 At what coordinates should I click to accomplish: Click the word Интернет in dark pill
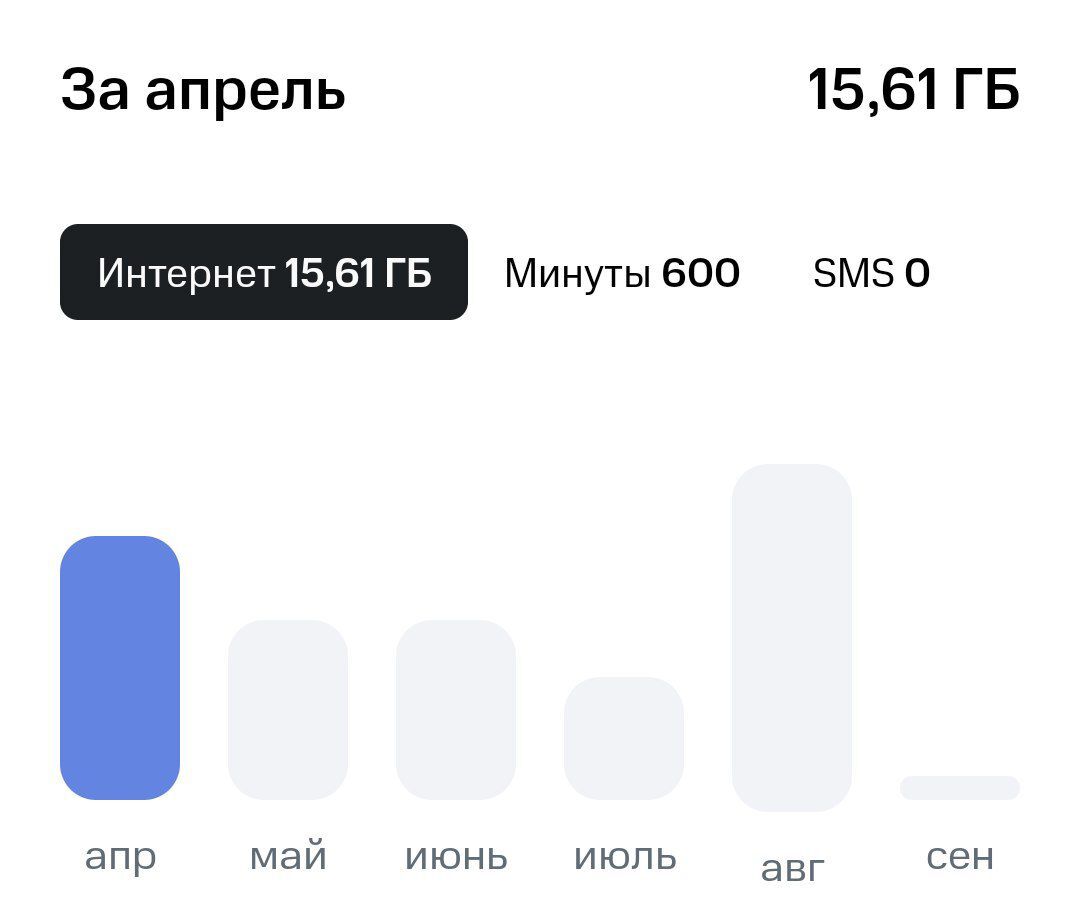(187, 273)
